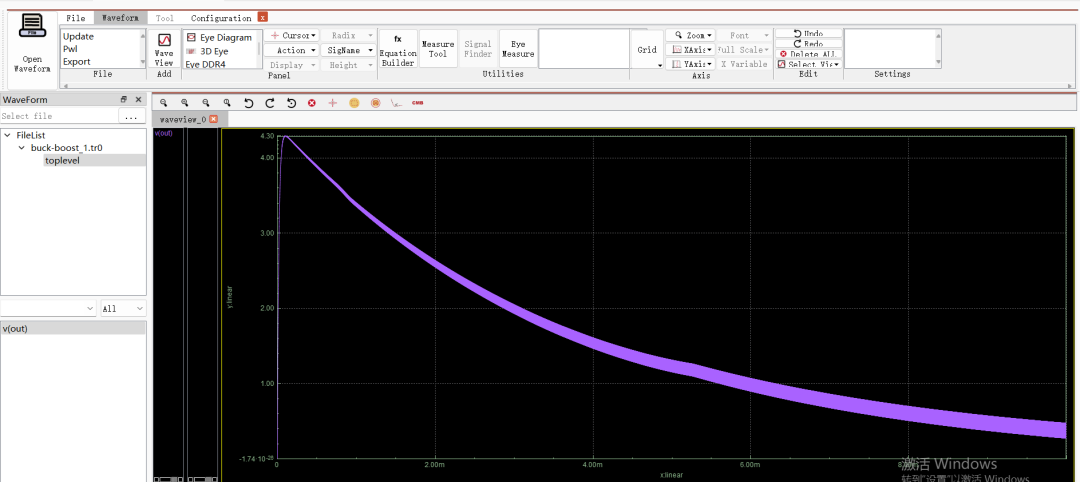Screen dimensions: 1080x482
Task: Click the red X circle toolbar icon
Action: (312, 103)
